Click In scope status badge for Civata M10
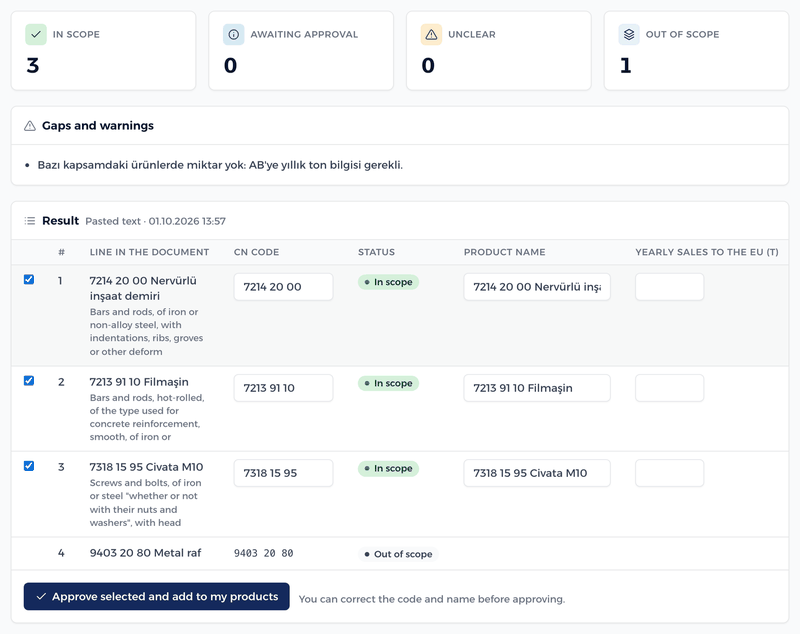Image resolution: width=800 pixels, height=634 pixels. click(388, 468)
